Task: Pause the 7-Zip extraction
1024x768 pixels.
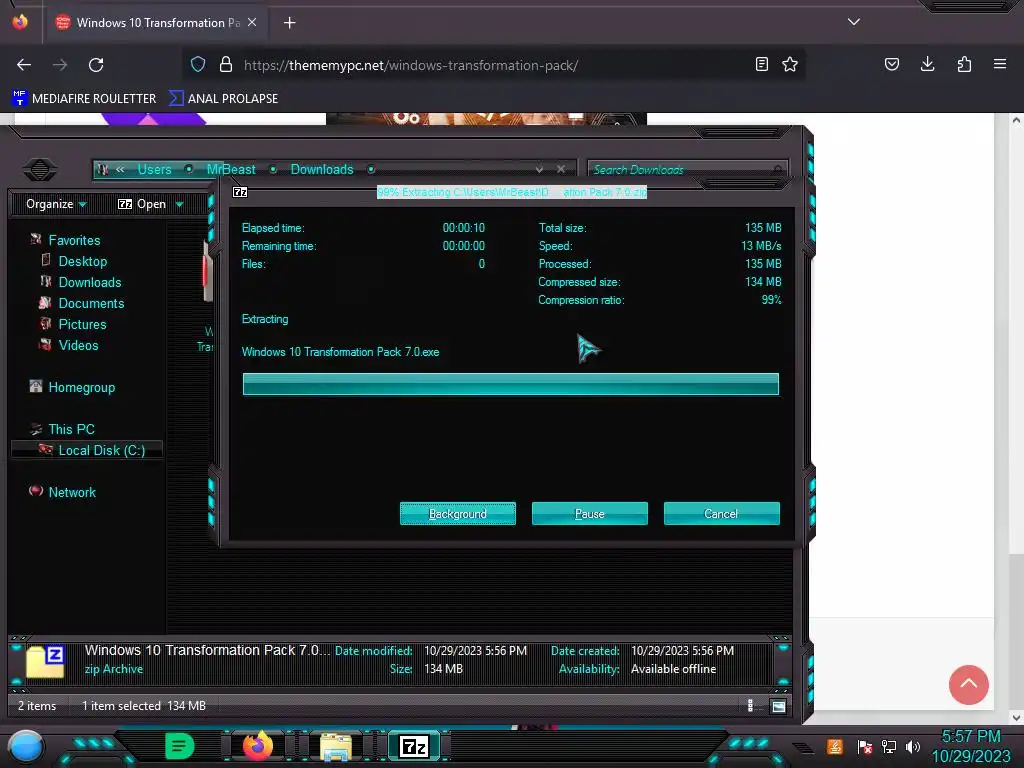Action: coord(589,513)
